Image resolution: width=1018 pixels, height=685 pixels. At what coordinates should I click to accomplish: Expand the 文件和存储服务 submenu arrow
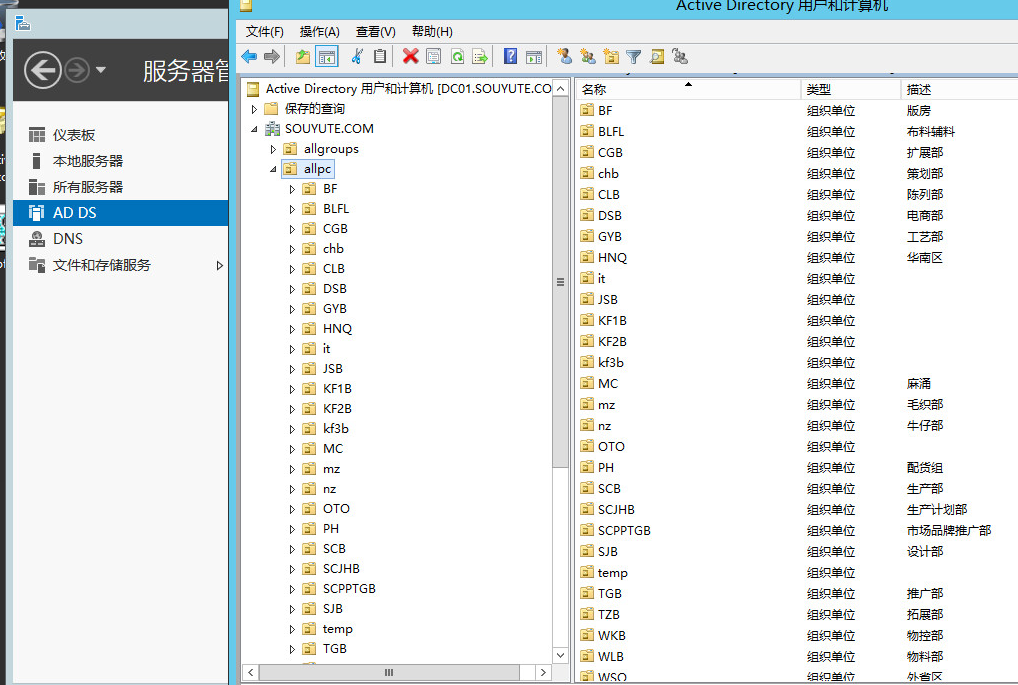pos(219,265)
